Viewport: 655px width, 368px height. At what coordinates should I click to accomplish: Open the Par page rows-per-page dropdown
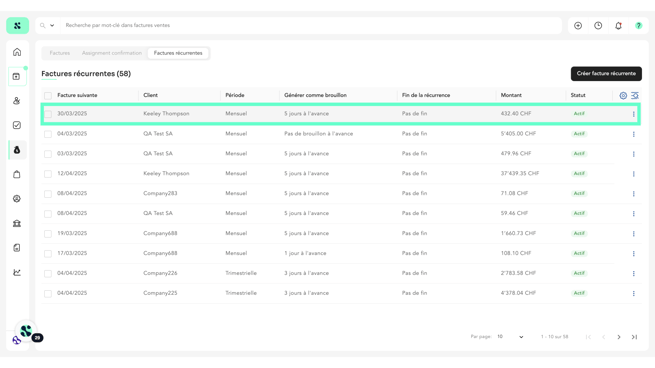pos(510,337)
